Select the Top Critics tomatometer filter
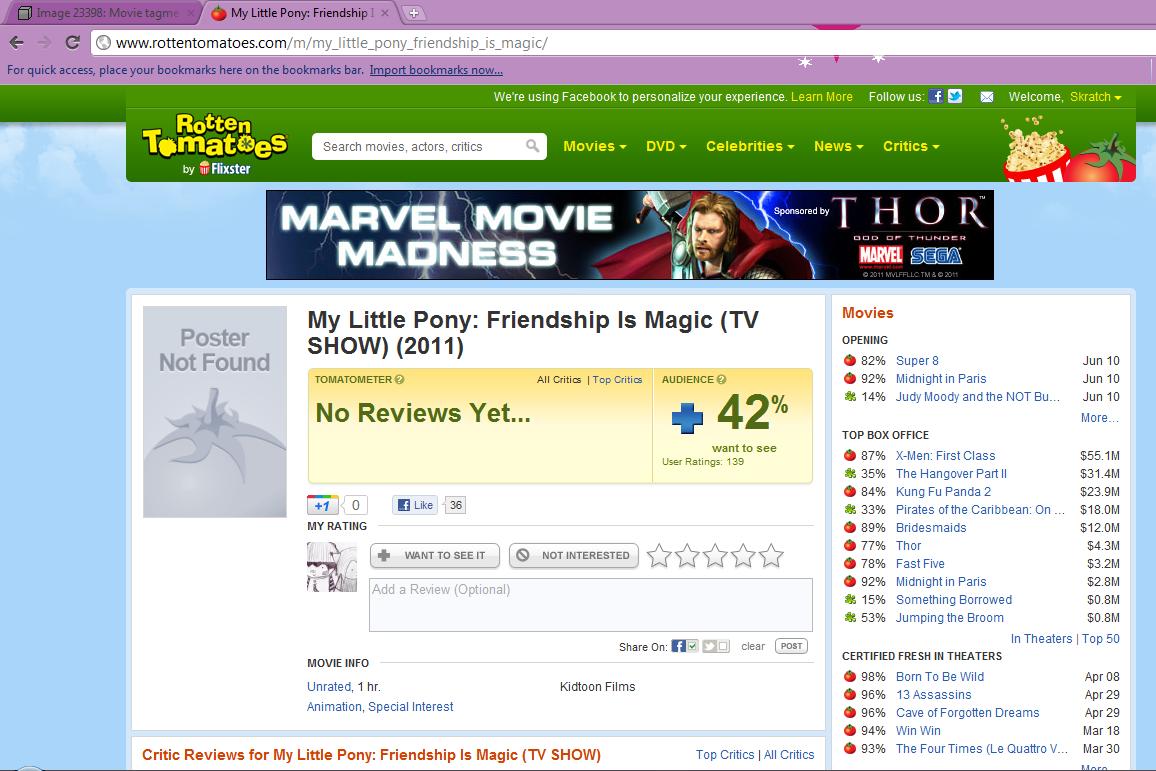 pos(617,380)
